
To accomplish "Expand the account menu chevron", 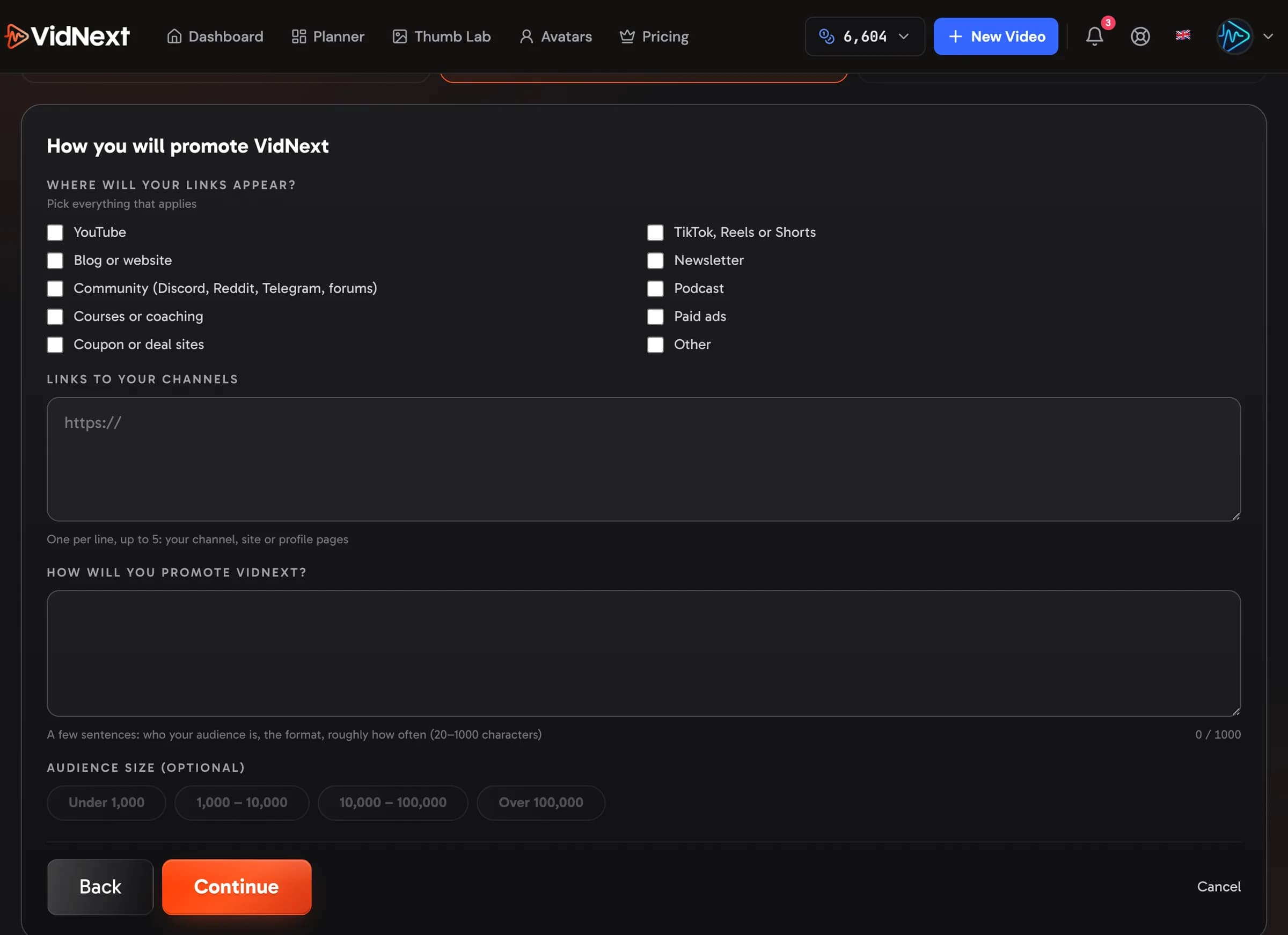I will [x=1268, y=36].
